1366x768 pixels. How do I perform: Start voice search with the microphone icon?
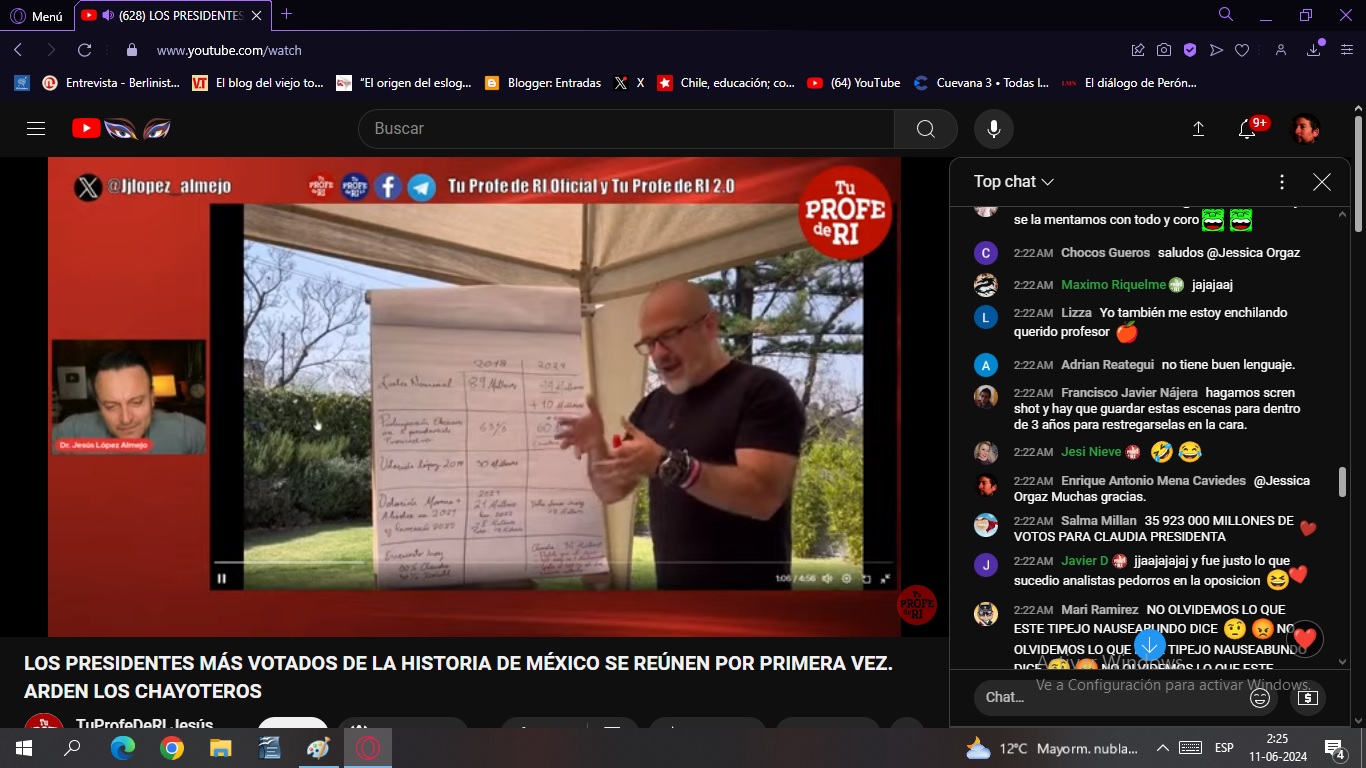click(x=994, y=128)
